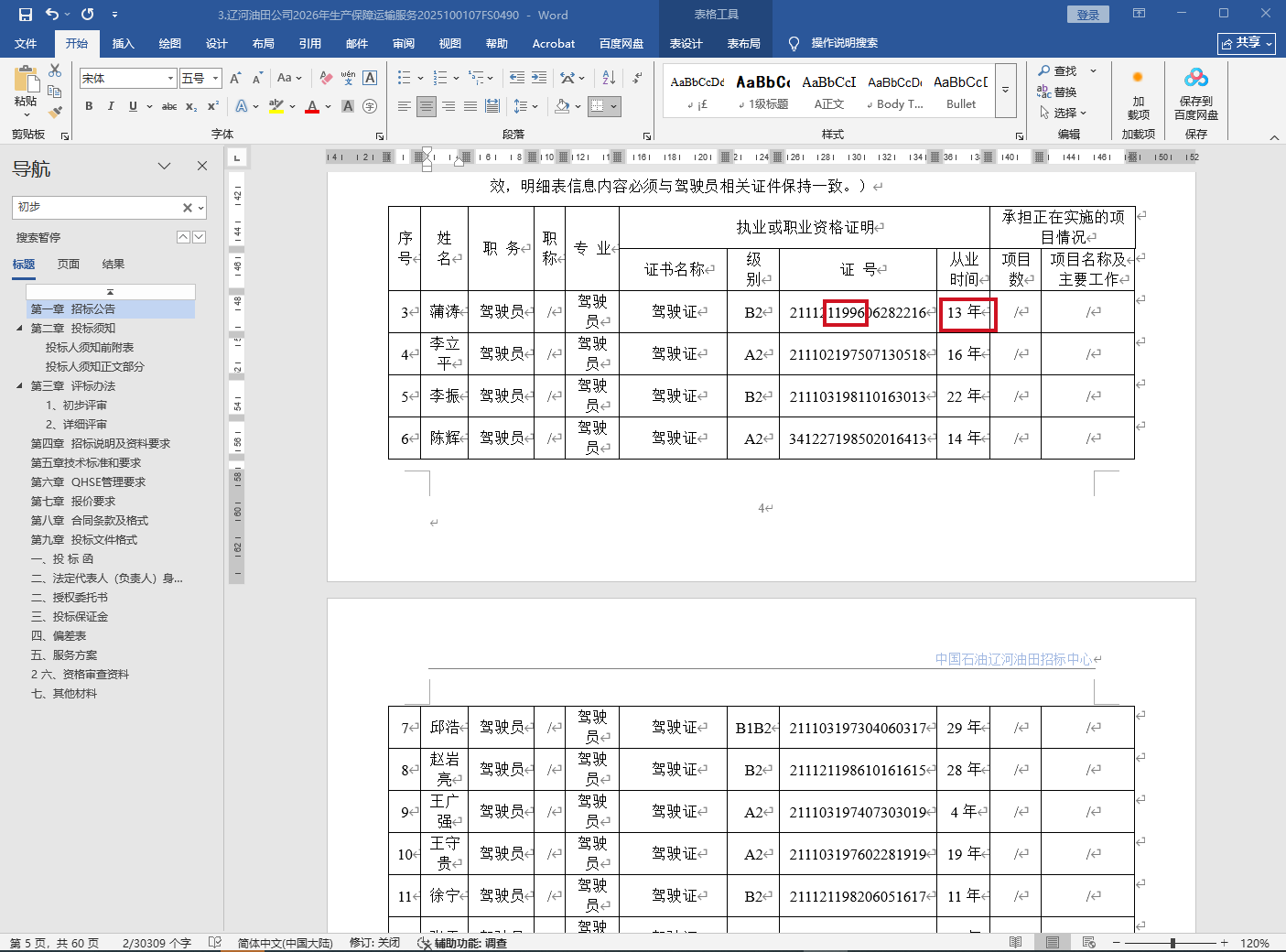Show or hide paragraph marks
Image resolution: width=1286 pixels, height=952 pixels.
point(637,79)
